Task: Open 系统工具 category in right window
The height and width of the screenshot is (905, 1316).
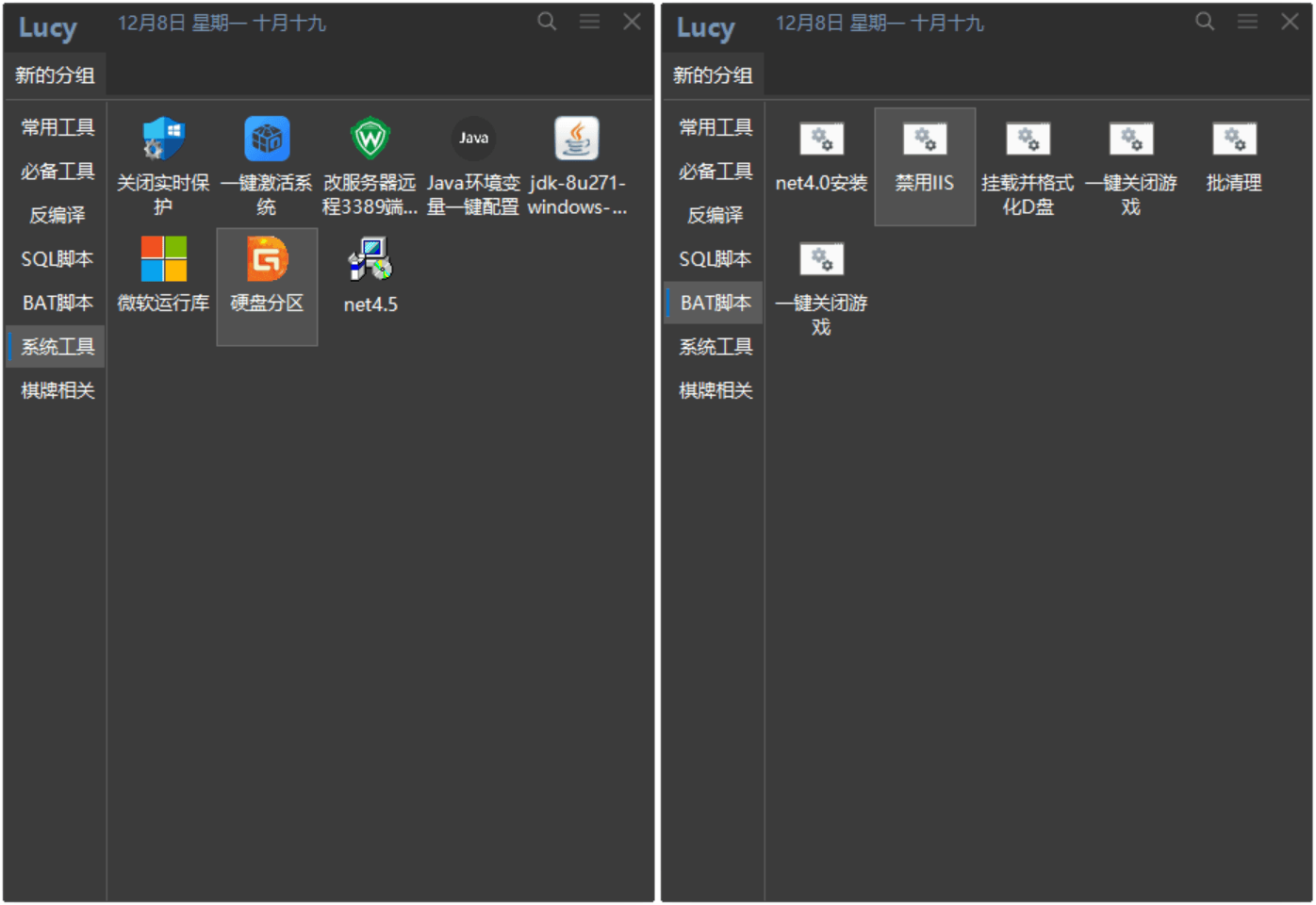Action: (716, 347)
